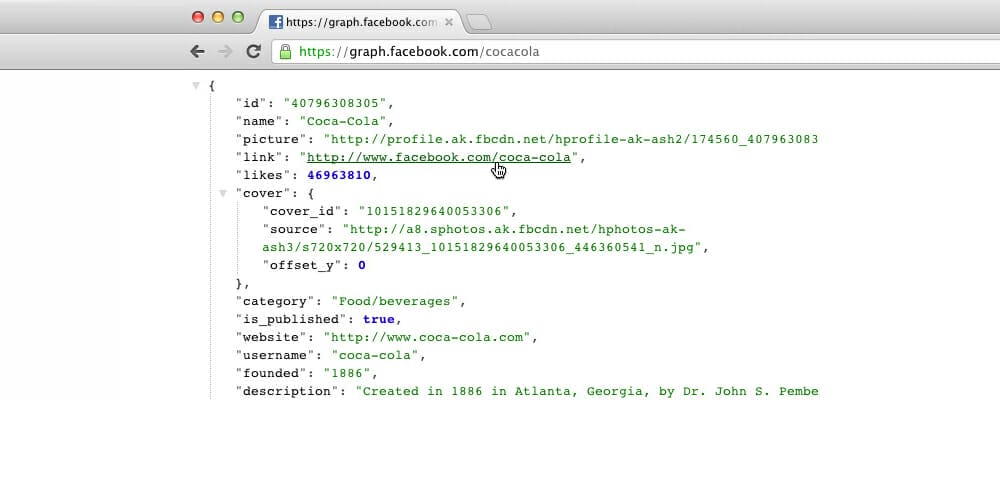Screen dimensions: 1000x500
Task: Click the id value "40796308305"
Action: click(335, 103)
